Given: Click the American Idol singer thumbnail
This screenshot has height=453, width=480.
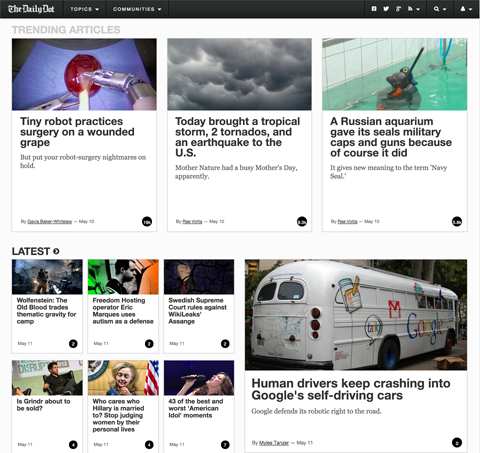Looking at the screenshot, I should tap(199, 378).
